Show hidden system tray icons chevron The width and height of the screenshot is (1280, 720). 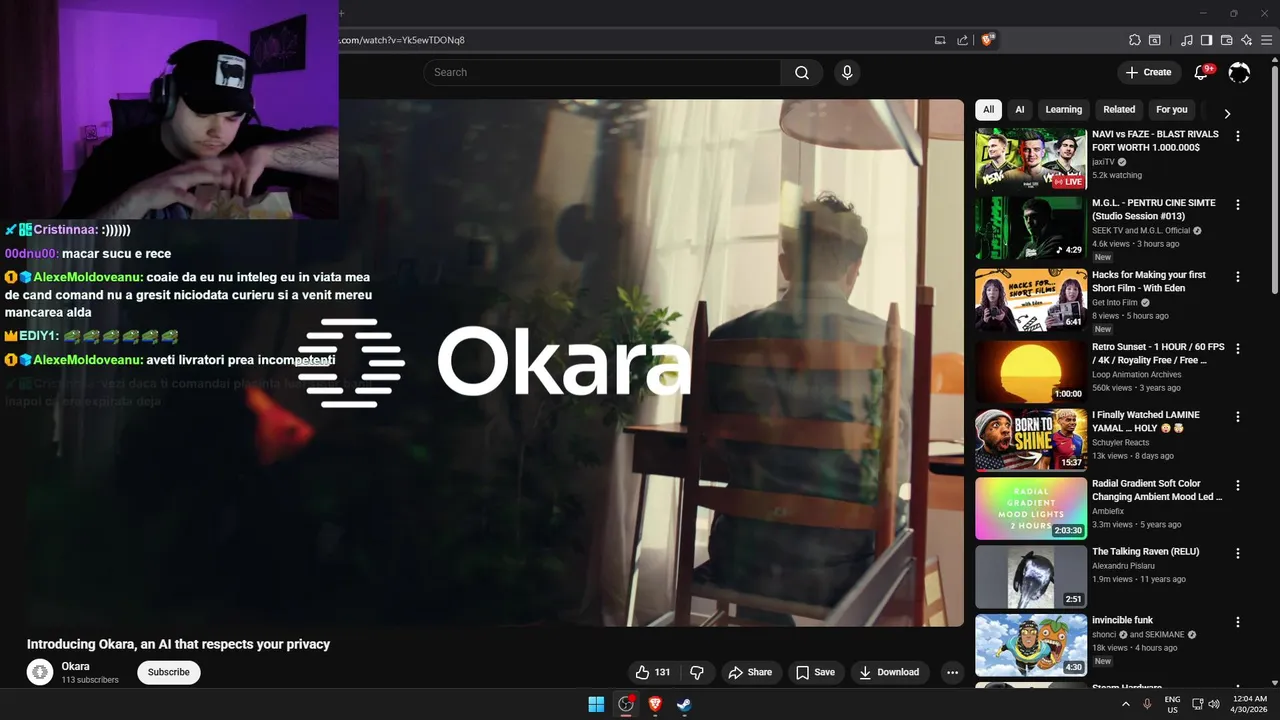[1125, 704]
